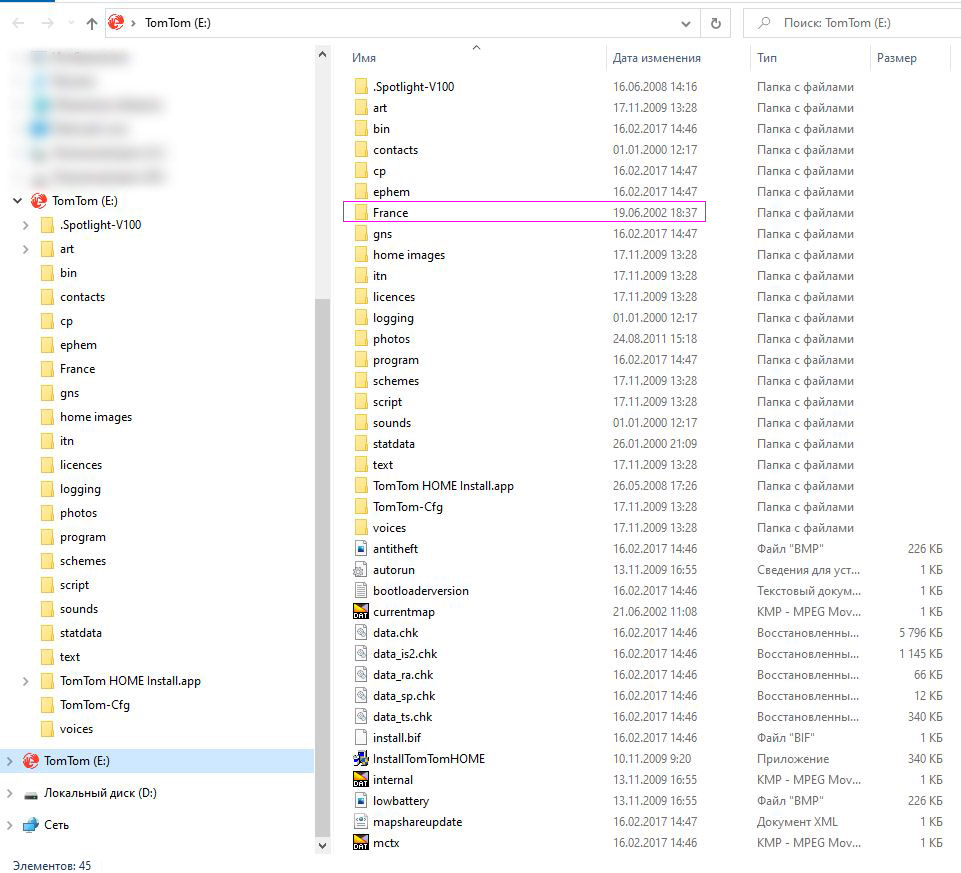
Task: Expand TomTom HOME Install.app tree node
Action: click(26, 681)
